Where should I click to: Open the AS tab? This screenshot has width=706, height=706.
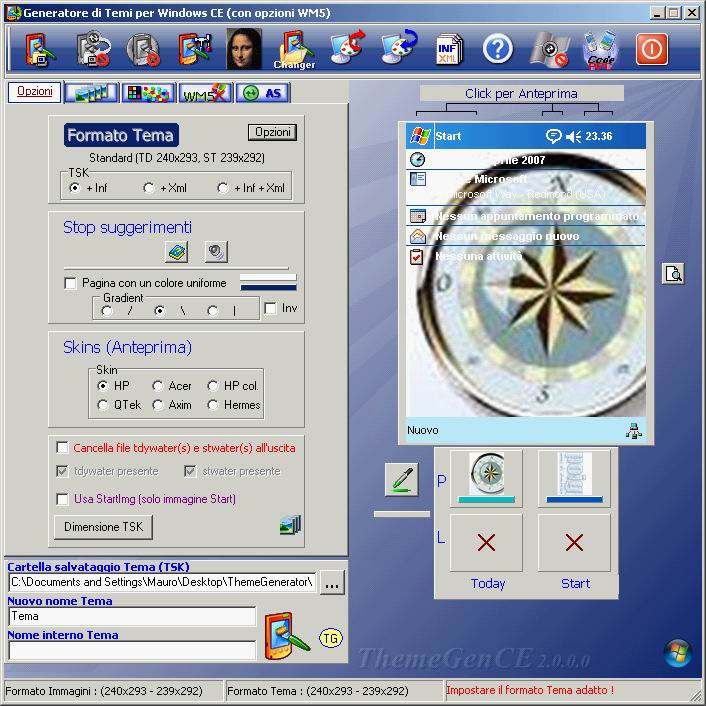pyautogui.click(x=265, y=93)
